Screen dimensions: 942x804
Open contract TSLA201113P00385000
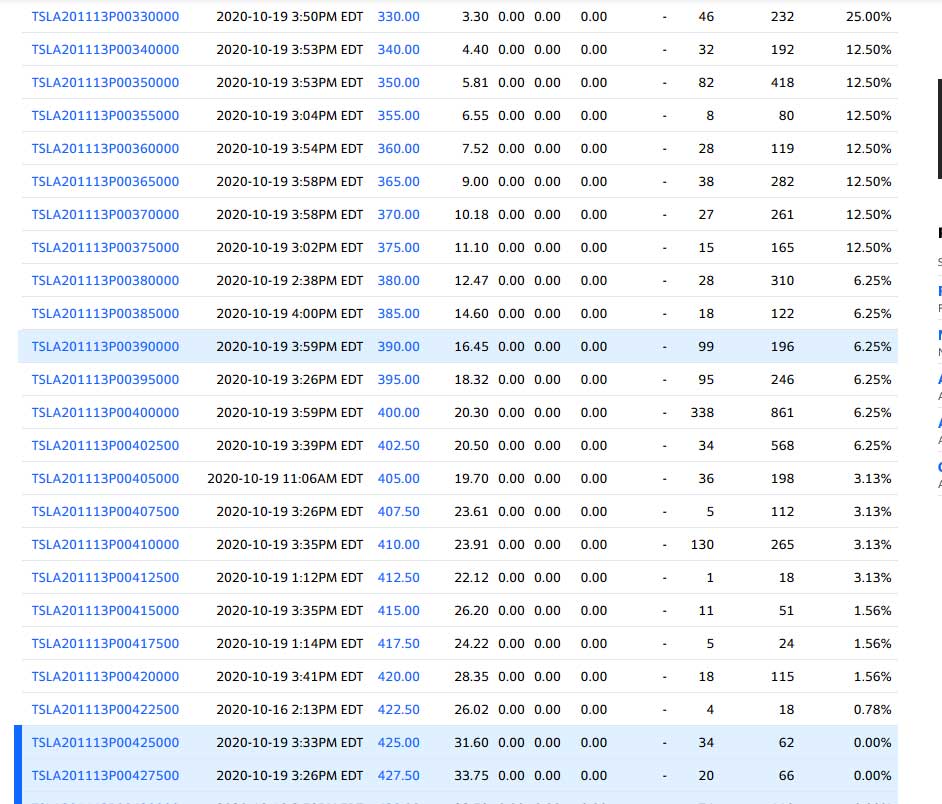tap(105, 314)
